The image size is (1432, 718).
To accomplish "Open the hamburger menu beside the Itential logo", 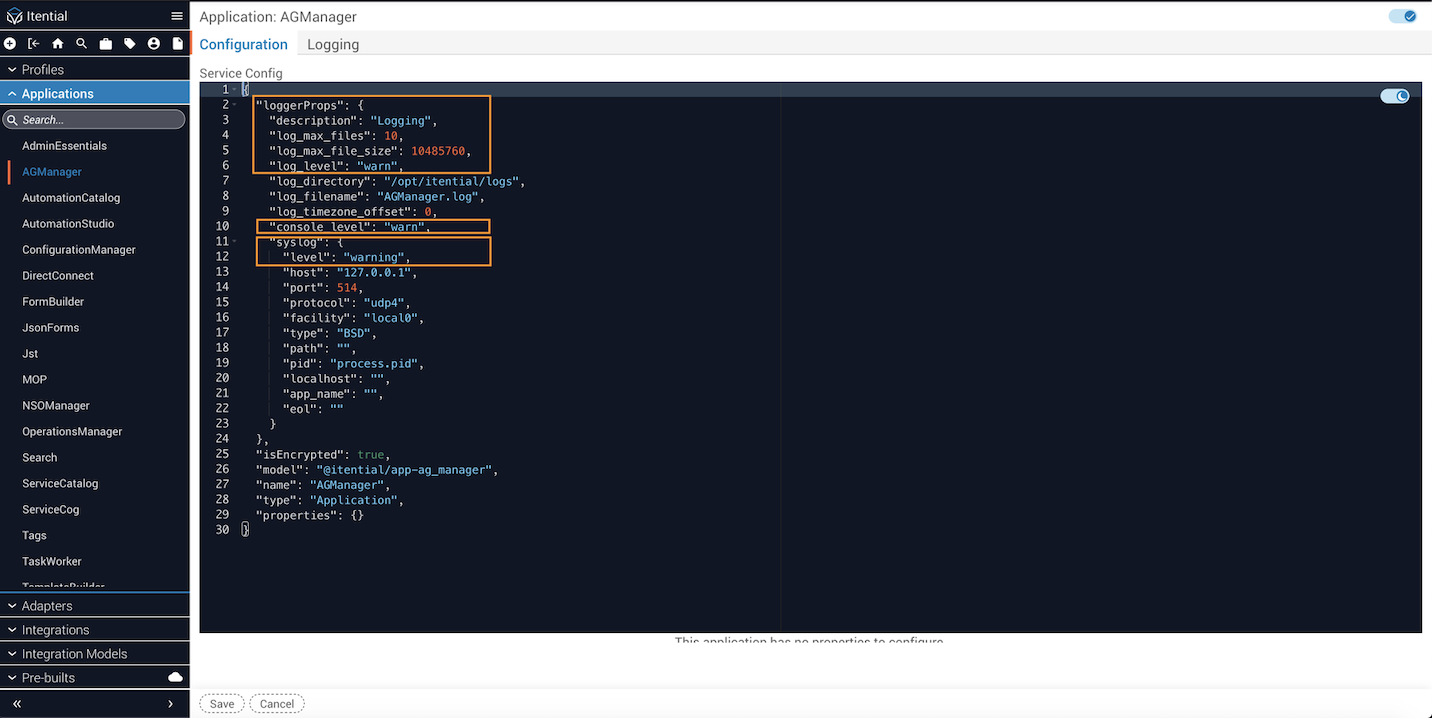I will pyautogui.click(x=177, y=16).
